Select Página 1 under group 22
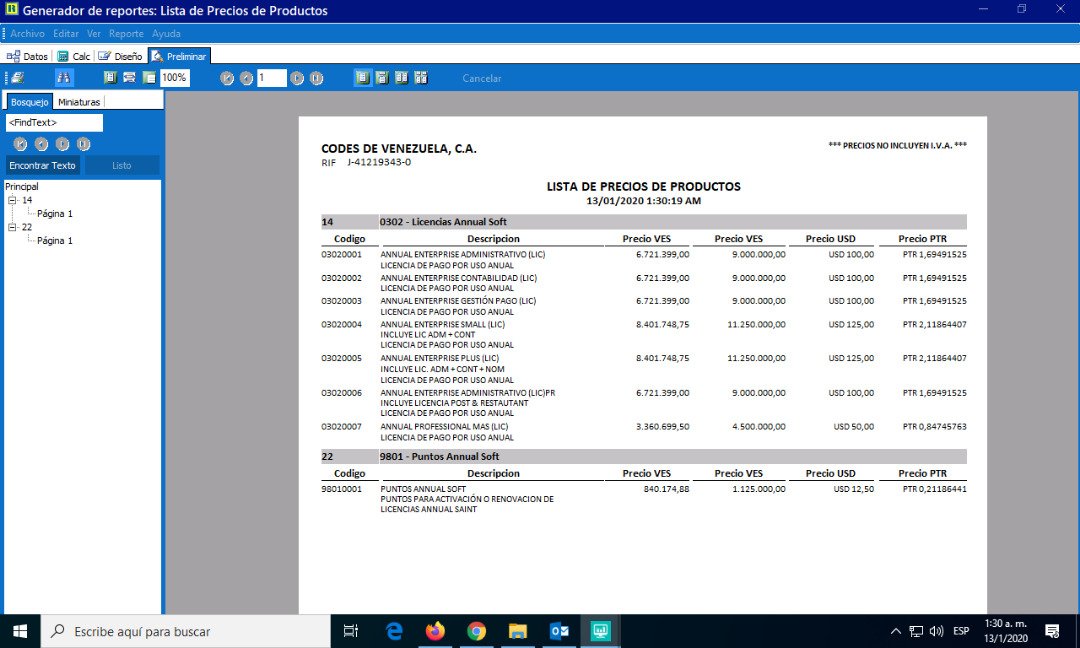Screen dimensions: 1080x648 click(54, 240)
